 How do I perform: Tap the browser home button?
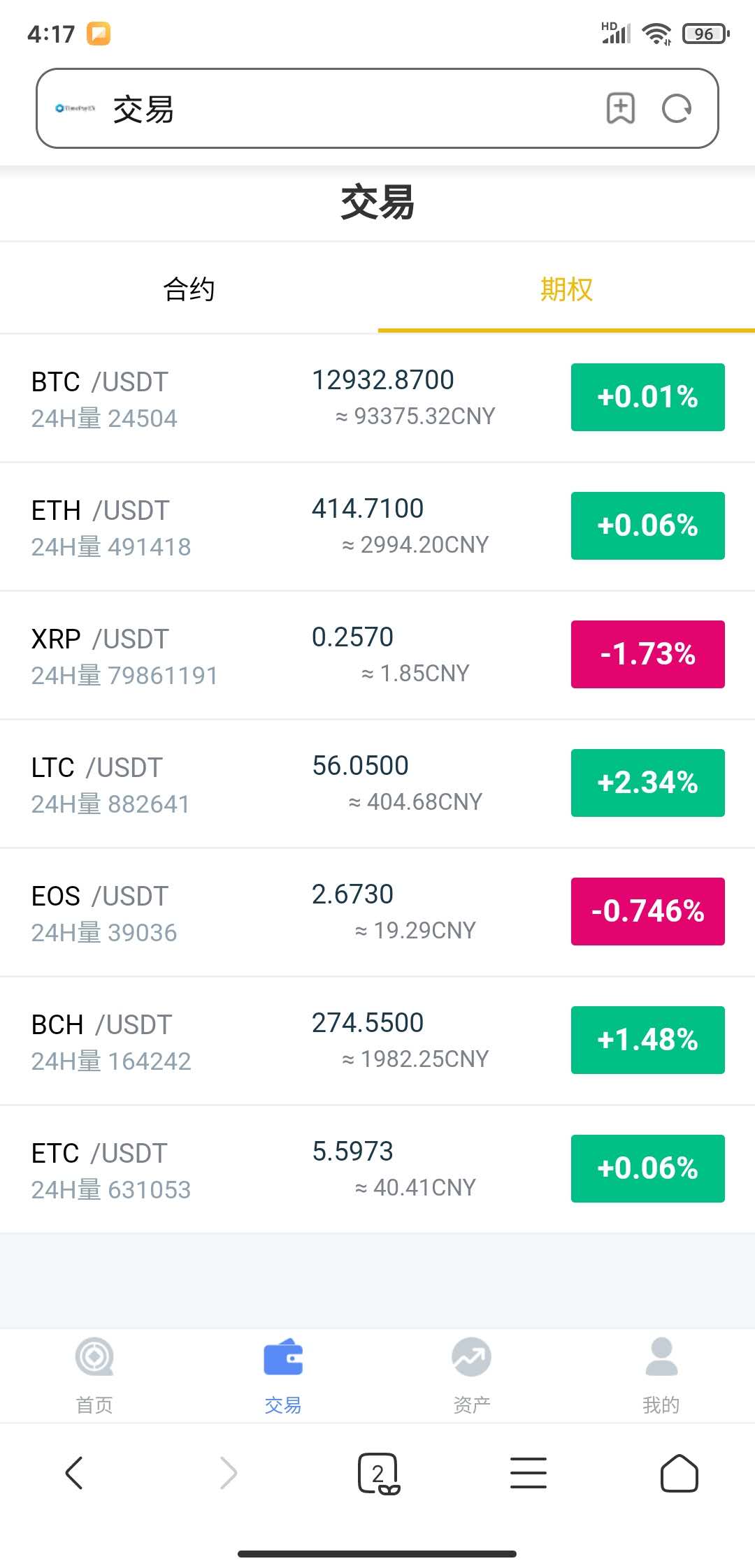coord(679,1473)
